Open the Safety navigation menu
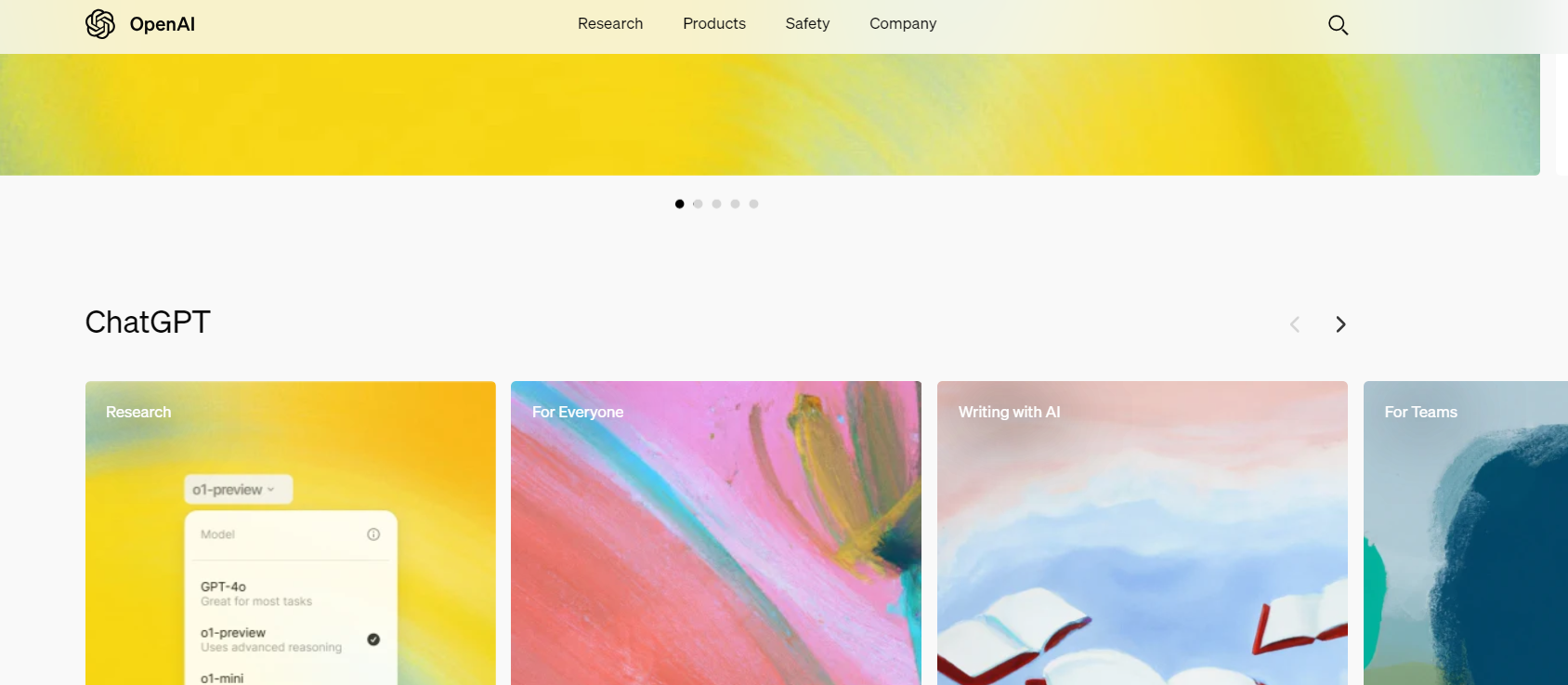Image resolution: width=1568 pixels, height=685 pixels. (x=807, y=24)
